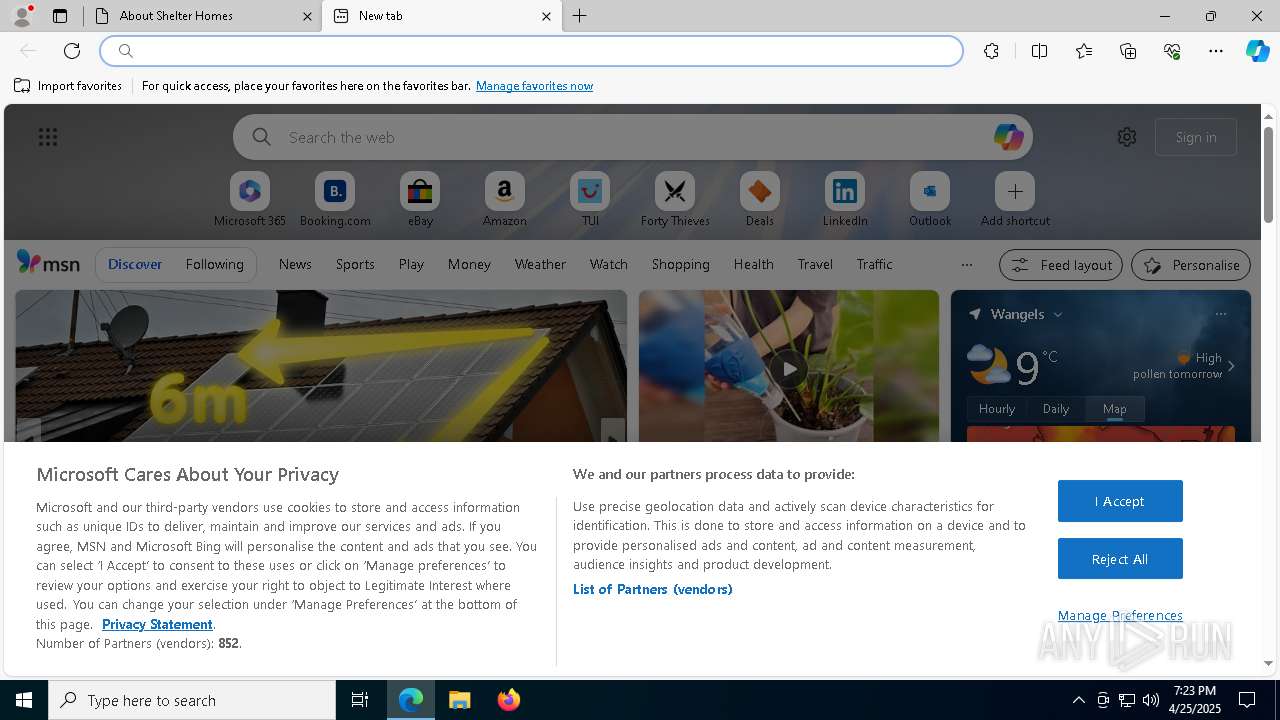Screen dimensions: 1280x720
Task: Open the tab actions menu icon
Action: (x=60, y=16)
